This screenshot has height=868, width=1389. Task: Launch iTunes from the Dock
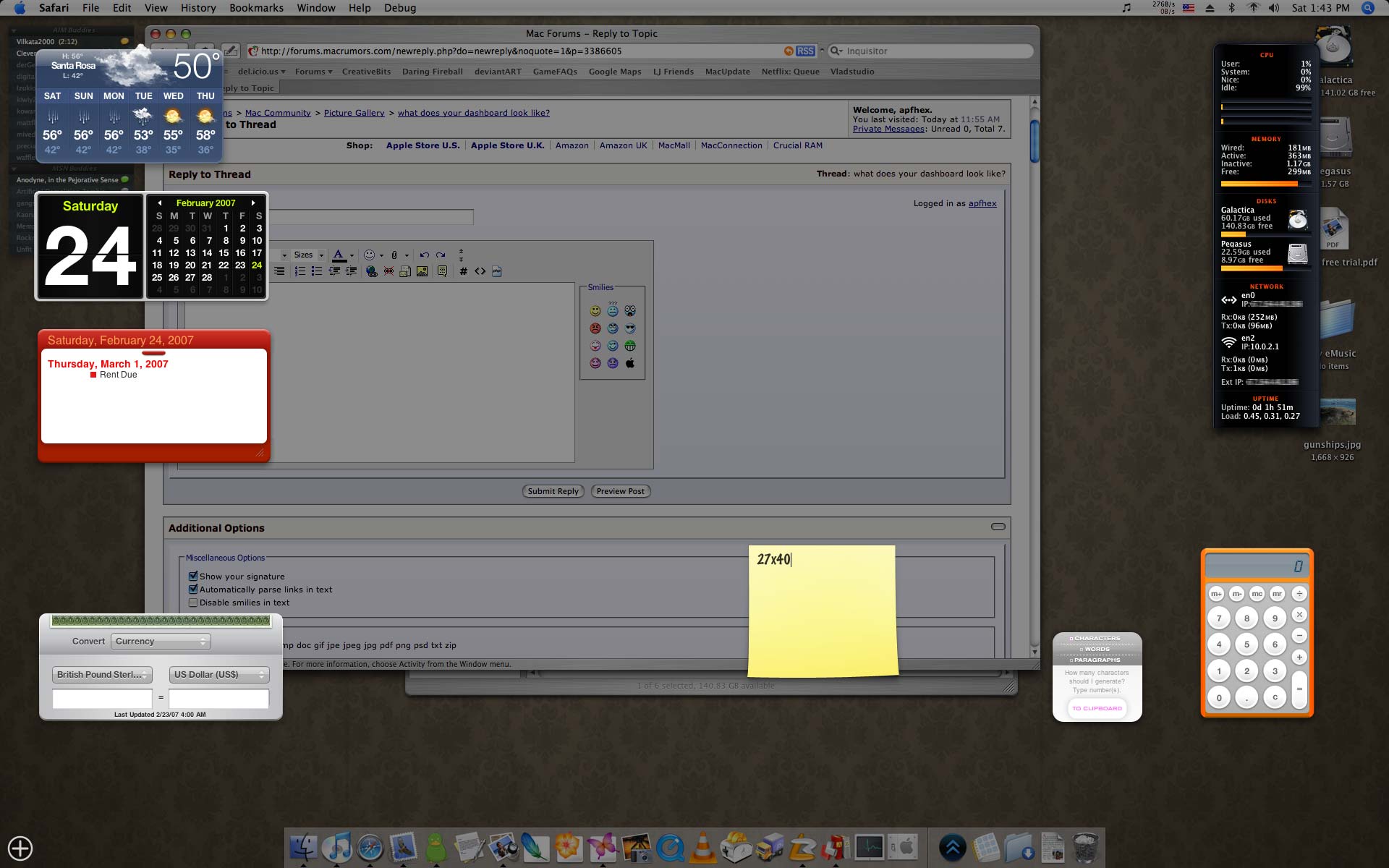[336, 847]
